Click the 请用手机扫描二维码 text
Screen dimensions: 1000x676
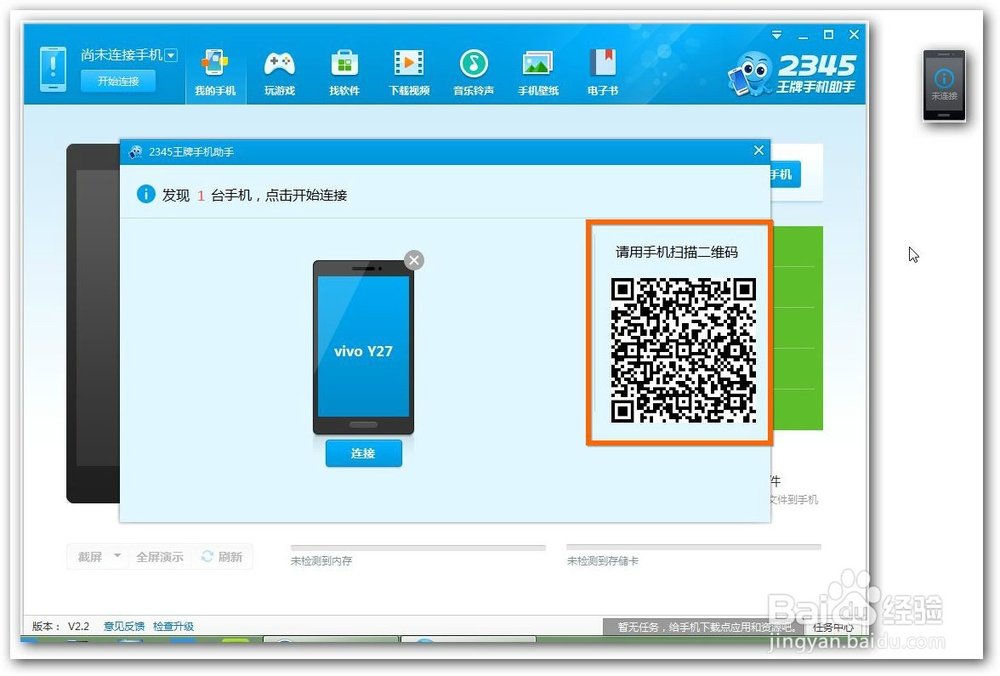coord(677,252)
